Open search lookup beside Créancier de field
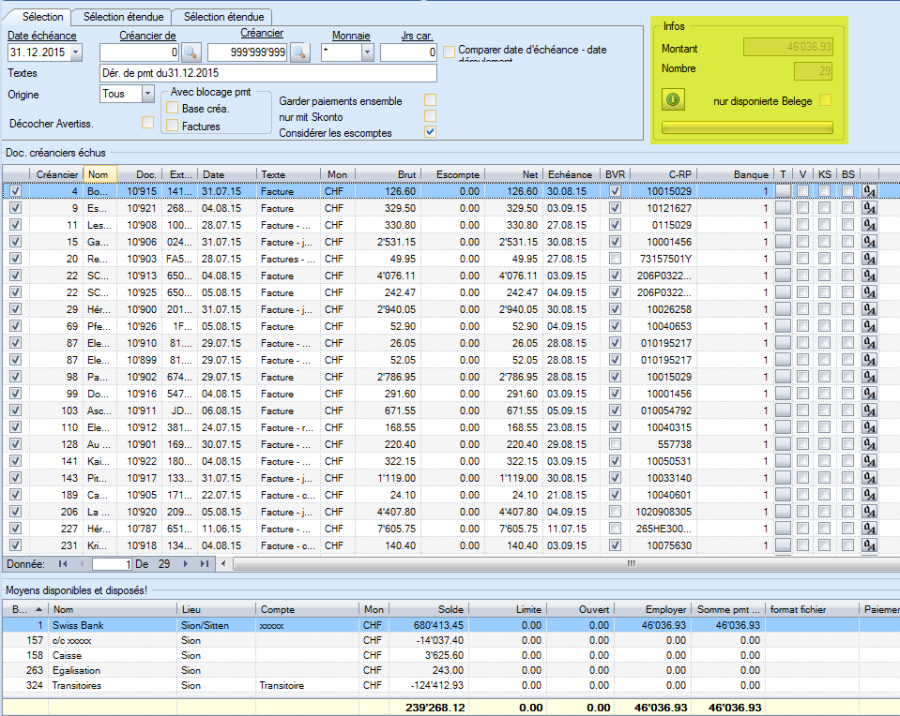The height and width of the screenshot is (716, 900). point(191,52)
